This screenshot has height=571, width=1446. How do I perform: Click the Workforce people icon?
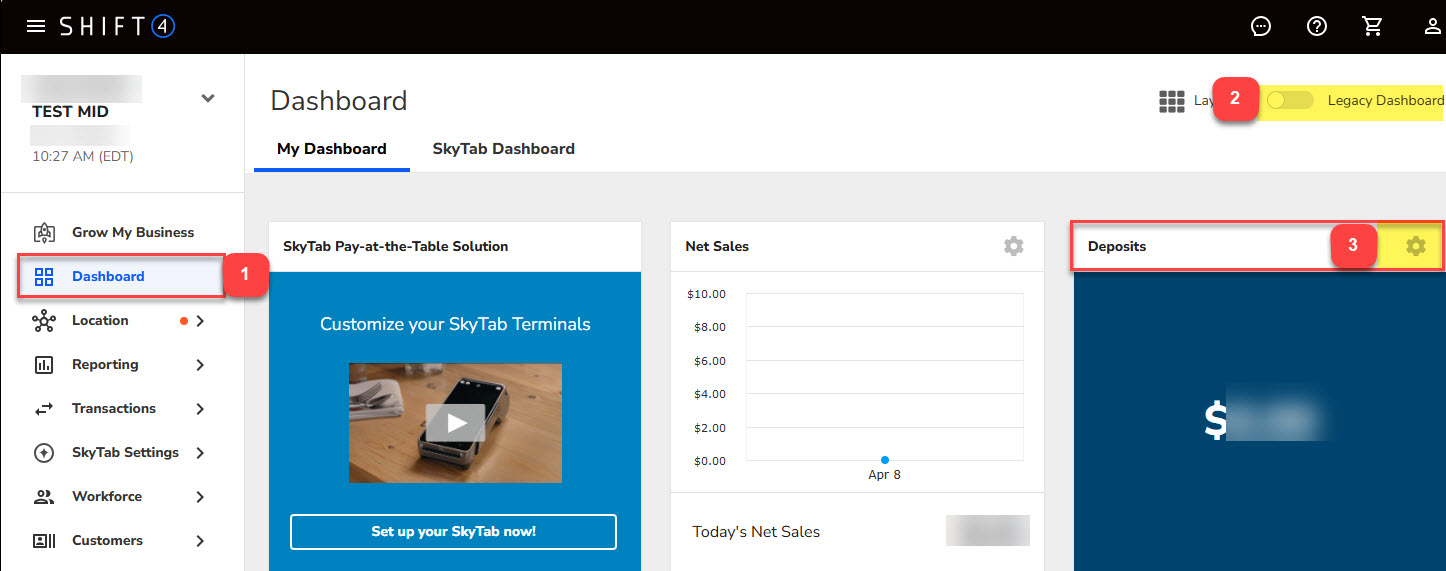[x=44, y=496]
